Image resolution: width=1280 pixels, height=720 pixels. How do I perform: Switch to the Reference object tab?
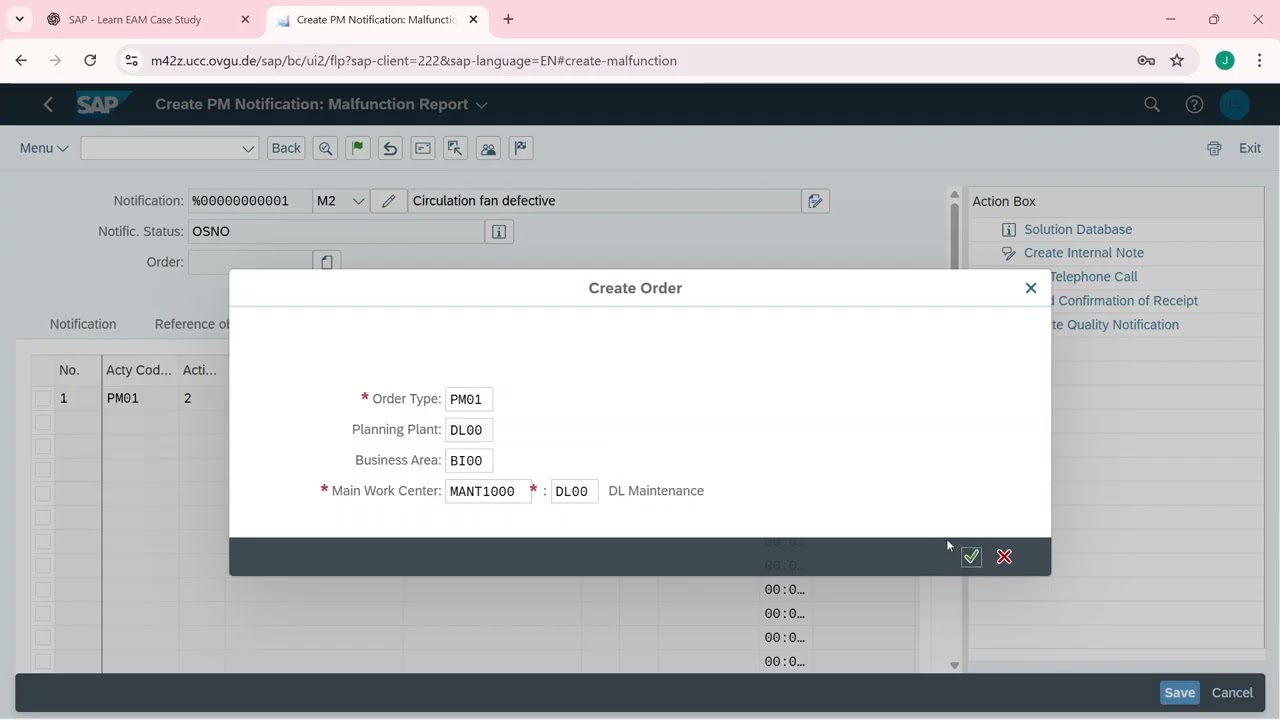(192, 324)
